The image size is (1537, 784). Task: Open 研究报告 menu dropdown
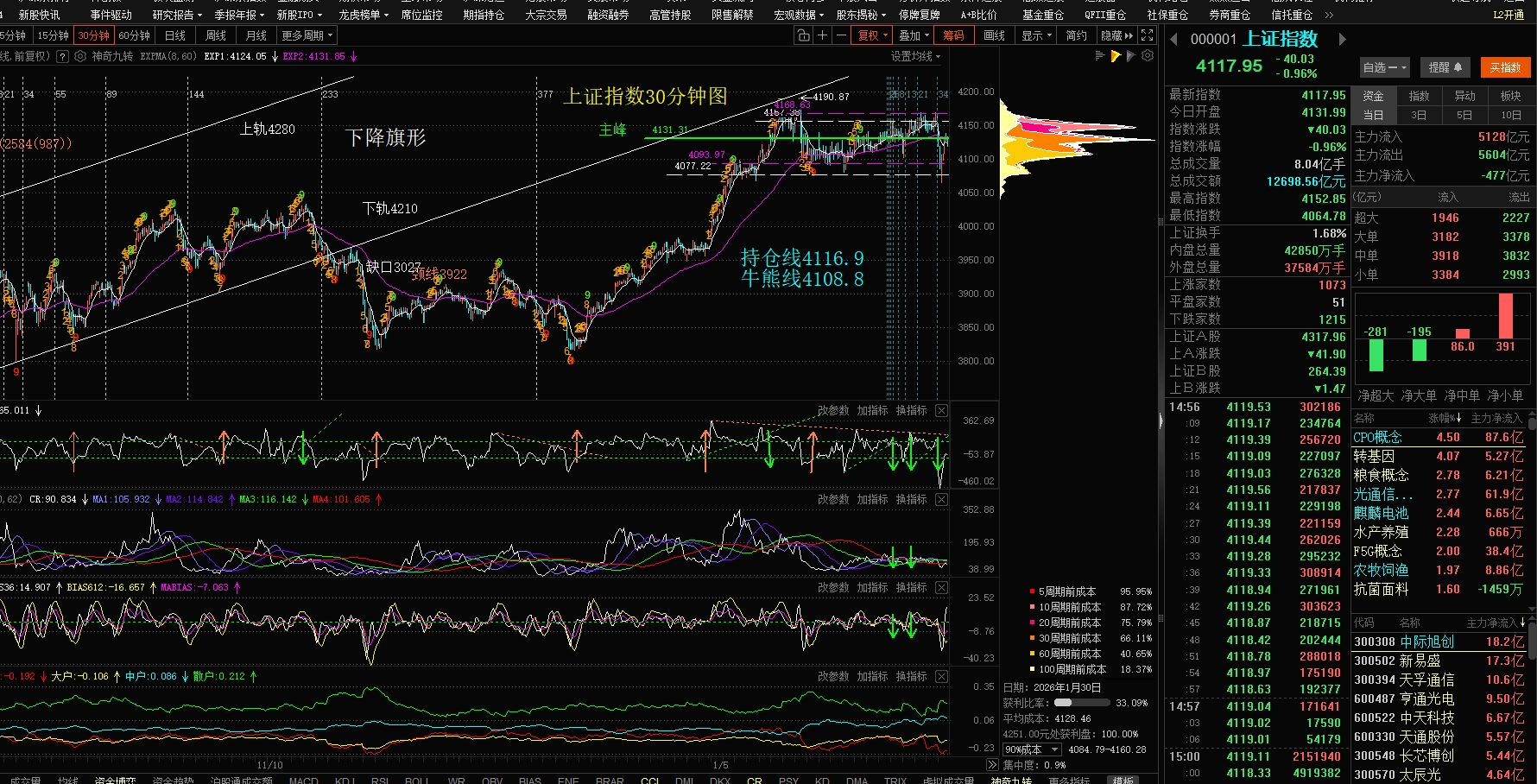coord(177,15)
